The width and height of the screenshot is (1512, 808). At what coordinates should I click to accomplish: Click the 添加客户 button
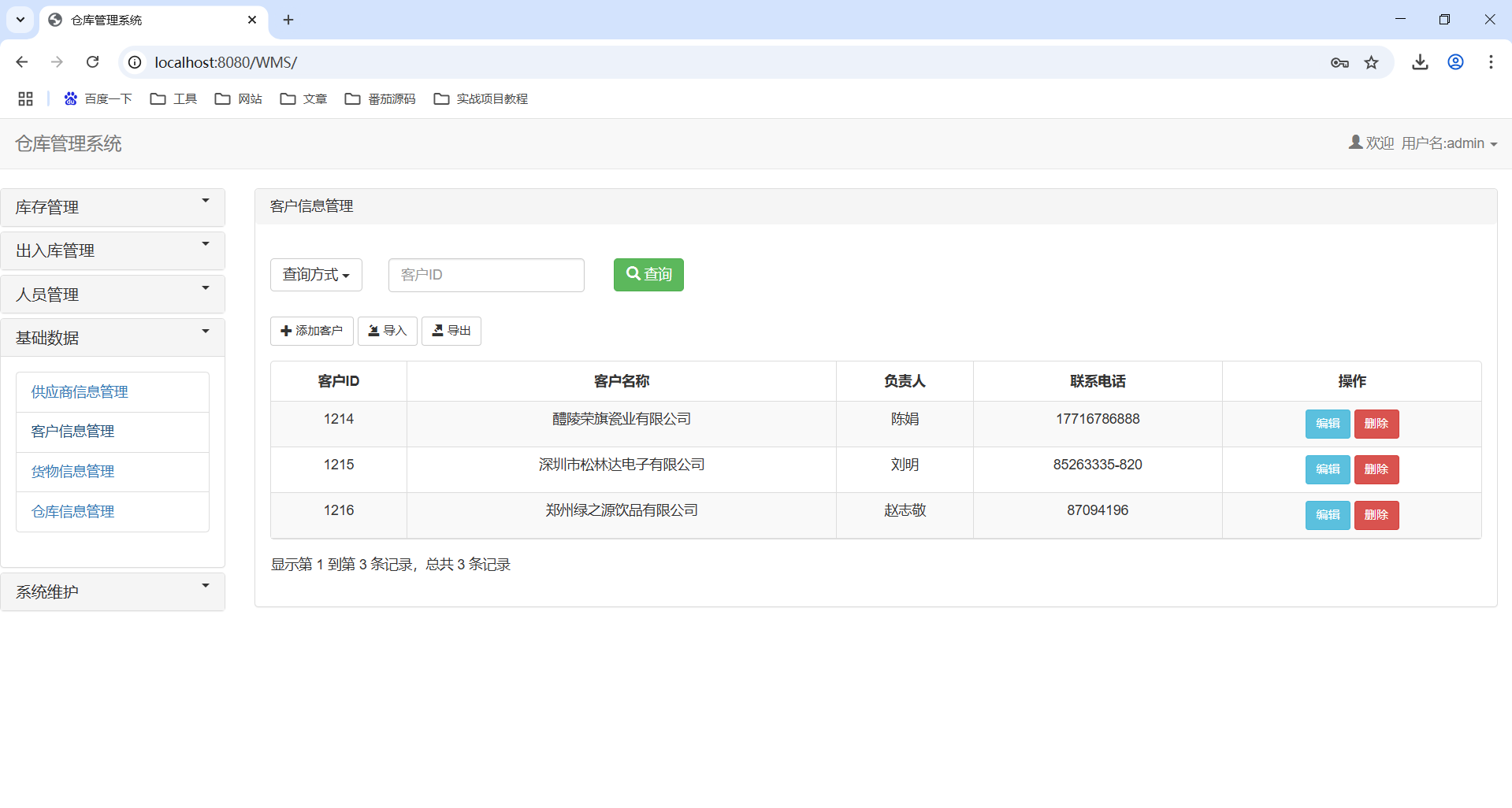coord(311,331)
